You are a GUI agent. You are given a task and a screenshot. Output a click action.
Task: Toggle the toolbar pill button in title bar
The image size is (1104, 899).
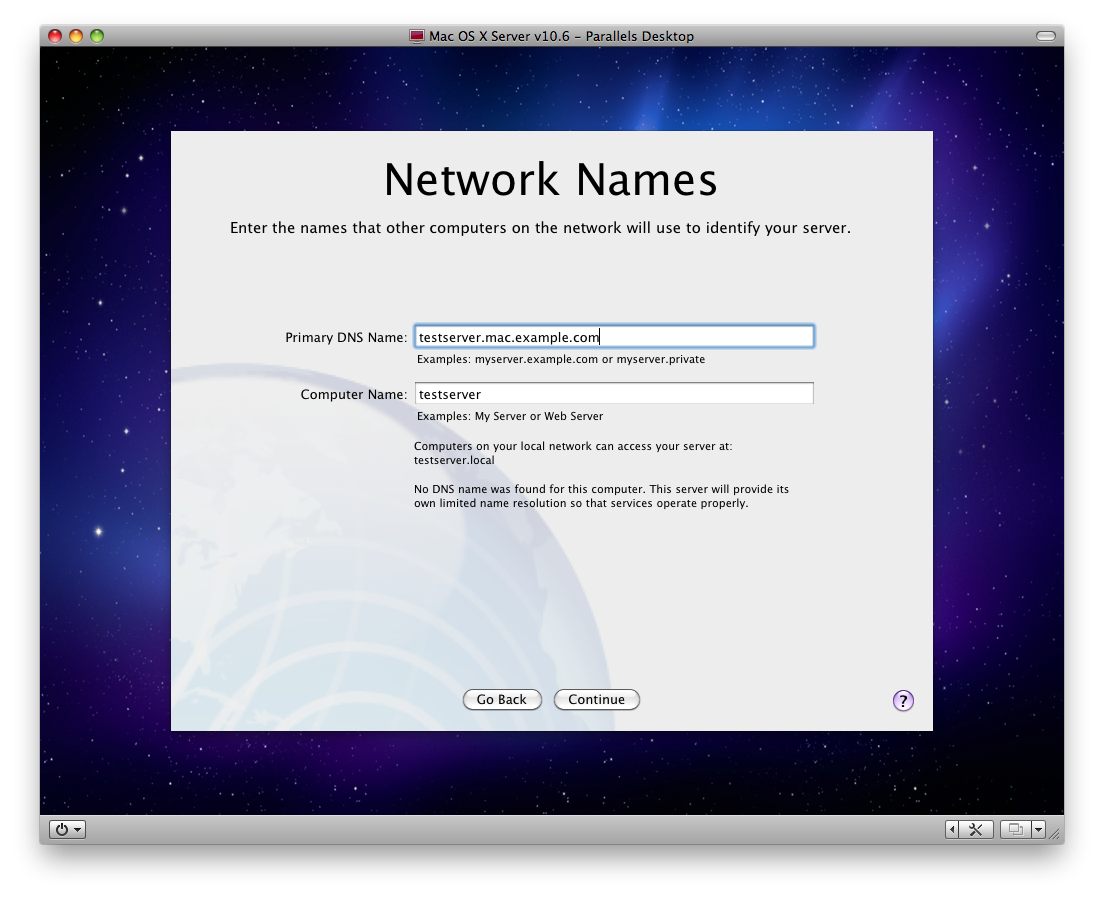tap(1046, 36)
